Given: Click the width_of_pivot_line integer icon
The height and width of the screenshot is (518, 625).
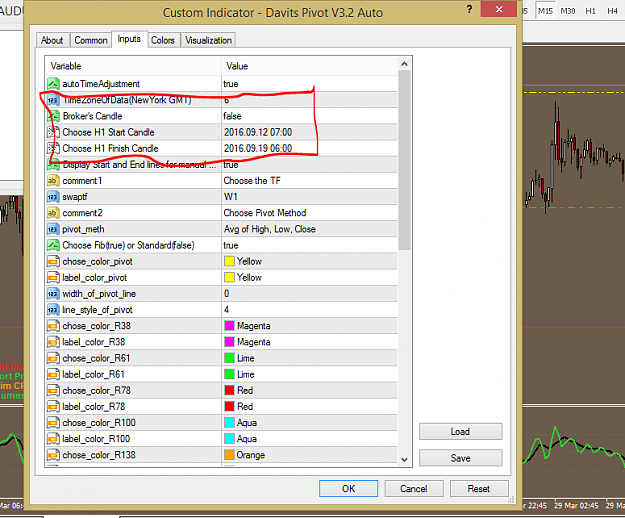Looking at the screenshot, I should tap(53, 294).
